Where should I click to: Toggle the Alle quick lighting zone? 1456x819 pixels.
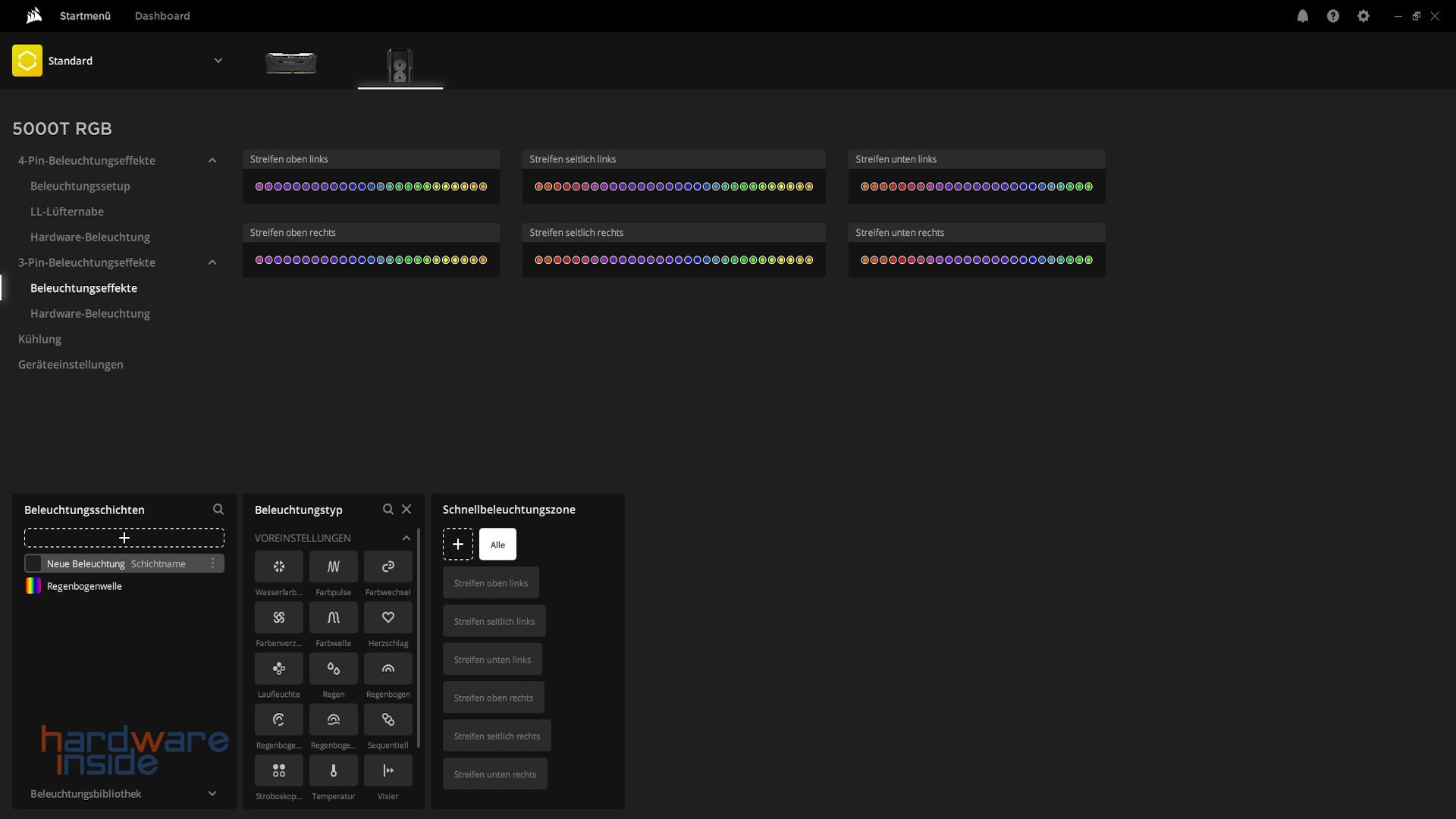(497, 544)
